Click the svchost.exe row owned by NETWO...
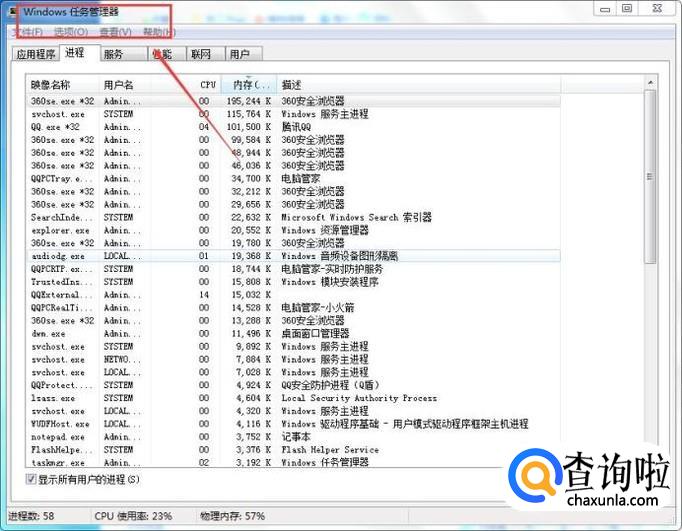Image resolution: width=682 pixels, height=531 pixels. [294, 359]
